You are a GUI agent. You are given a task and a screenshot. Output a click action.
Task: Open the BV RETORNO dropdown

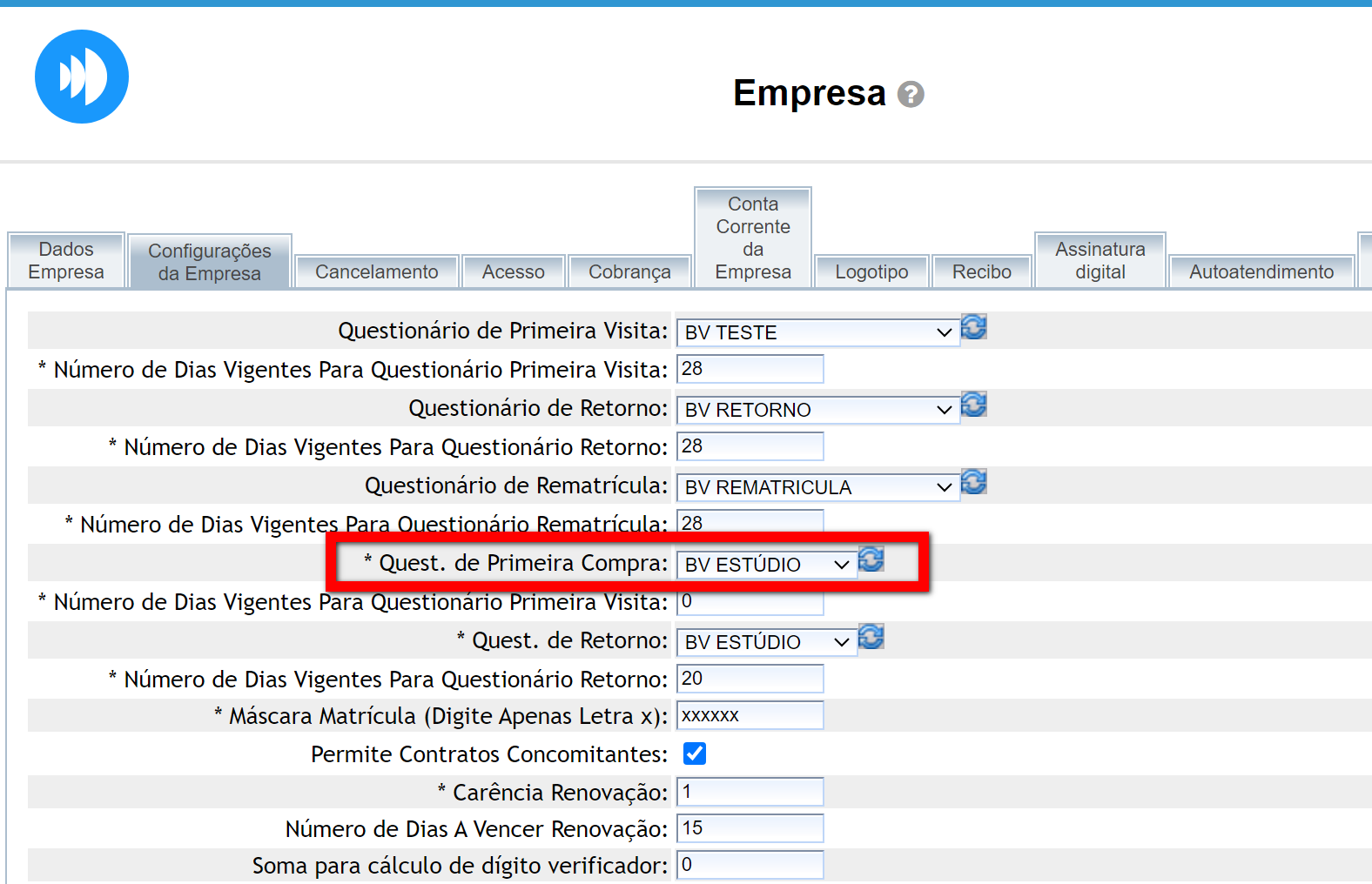[x=817, y=410]
